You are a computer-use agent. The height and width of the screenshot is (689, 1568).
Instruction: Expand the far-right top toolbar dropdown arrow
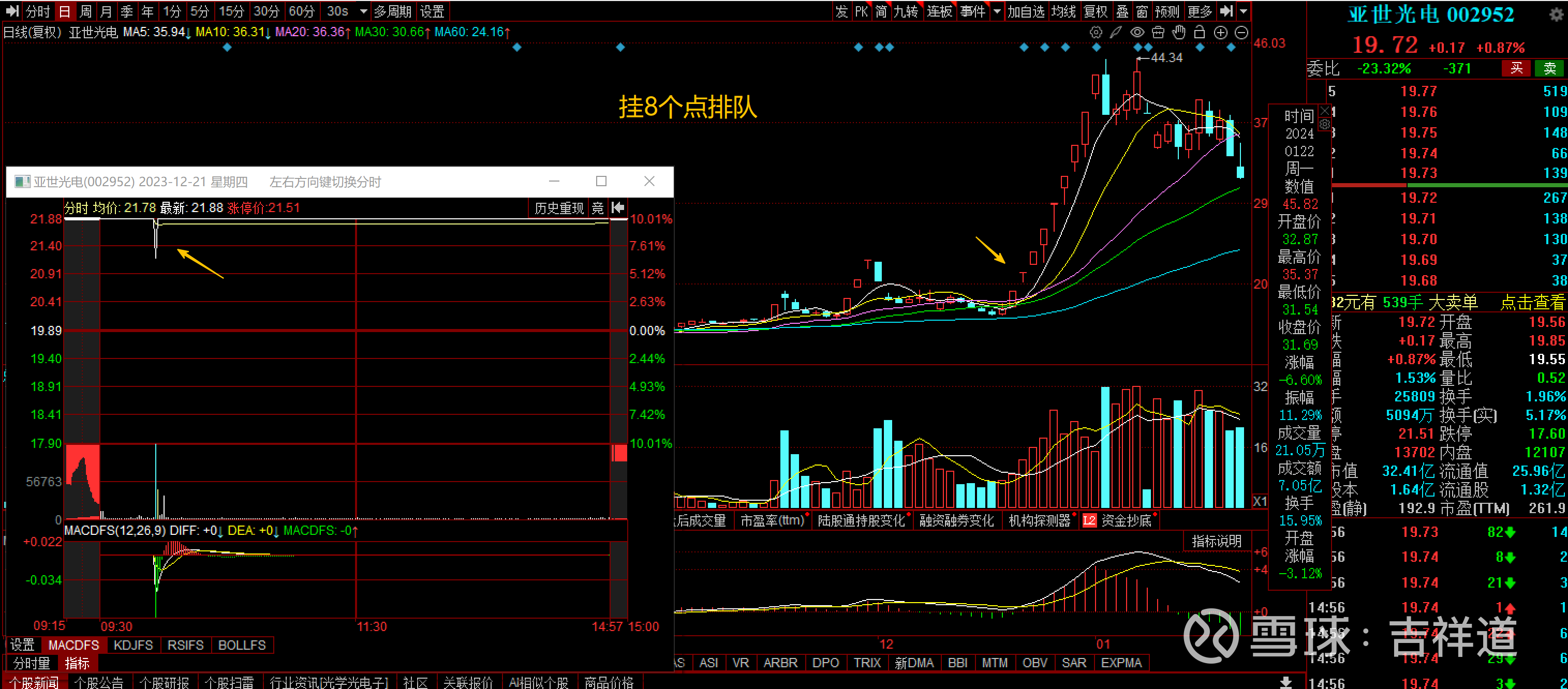(1243, 11)
